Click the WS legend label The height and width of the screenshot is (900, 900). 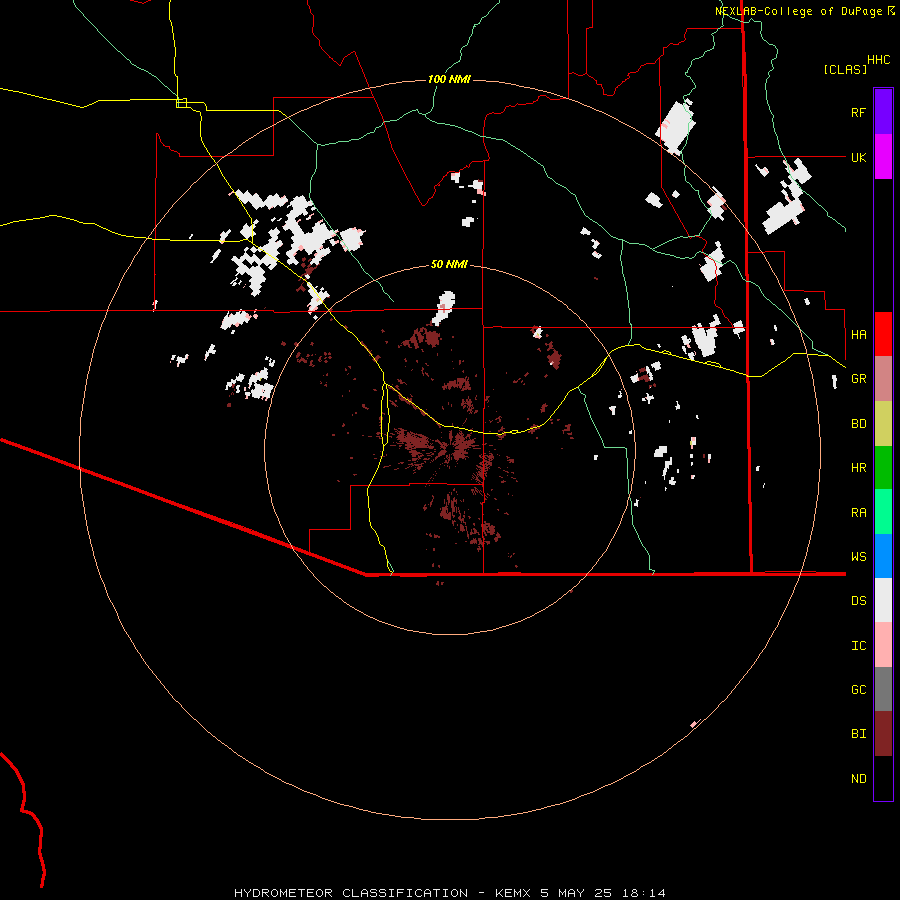(859, 557)
